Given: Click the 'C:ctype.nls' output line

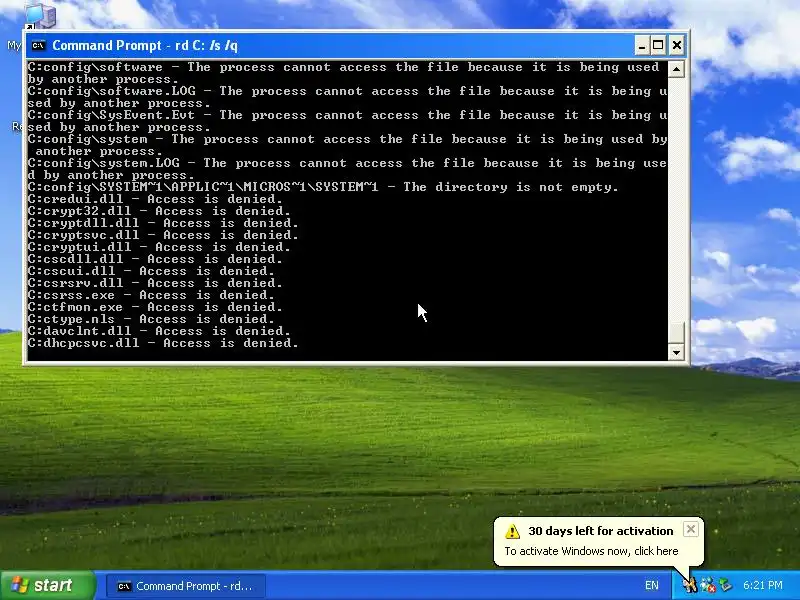Looking at the screenshot, I should pyautogui.click(x=151, y=319).
